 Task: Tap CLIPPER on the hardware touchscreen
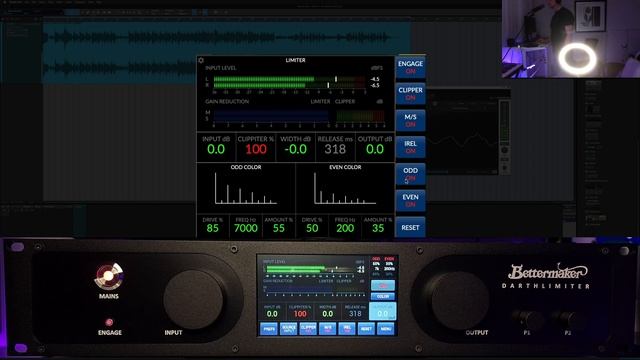coord(308,329)
